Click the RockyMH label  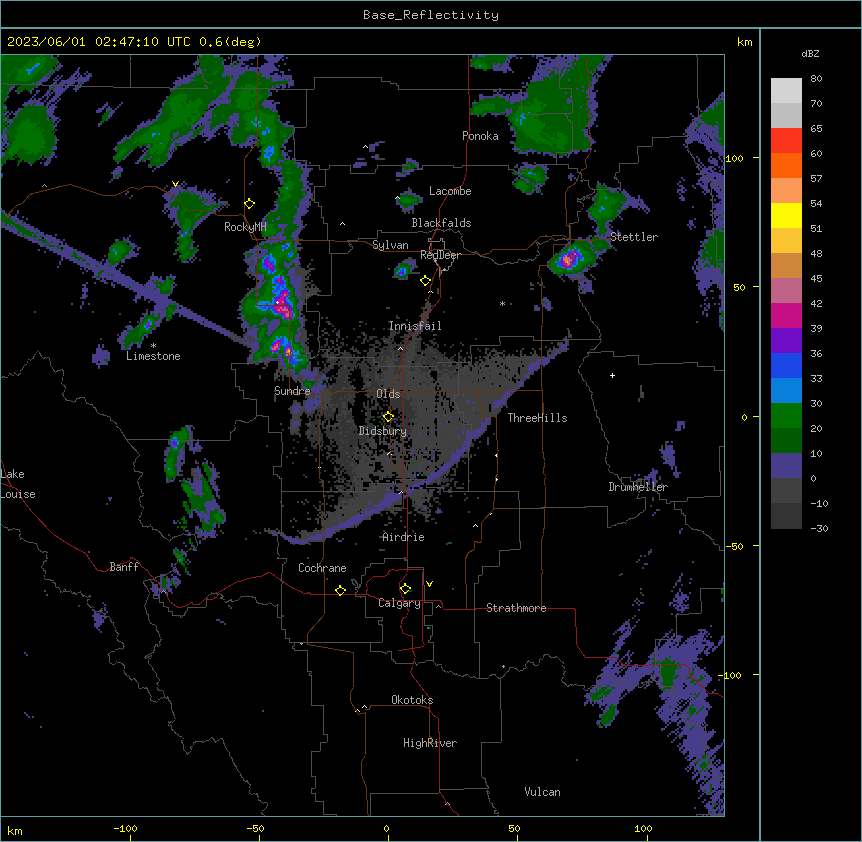point(245,227)
